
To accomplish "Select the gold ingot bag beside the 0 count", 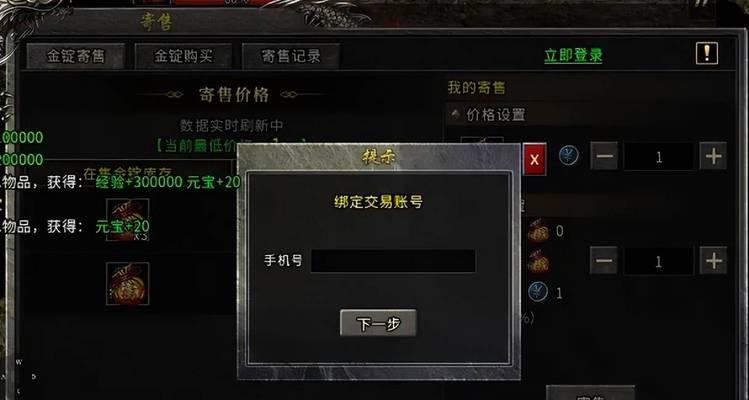I will [x=538, y=231].
